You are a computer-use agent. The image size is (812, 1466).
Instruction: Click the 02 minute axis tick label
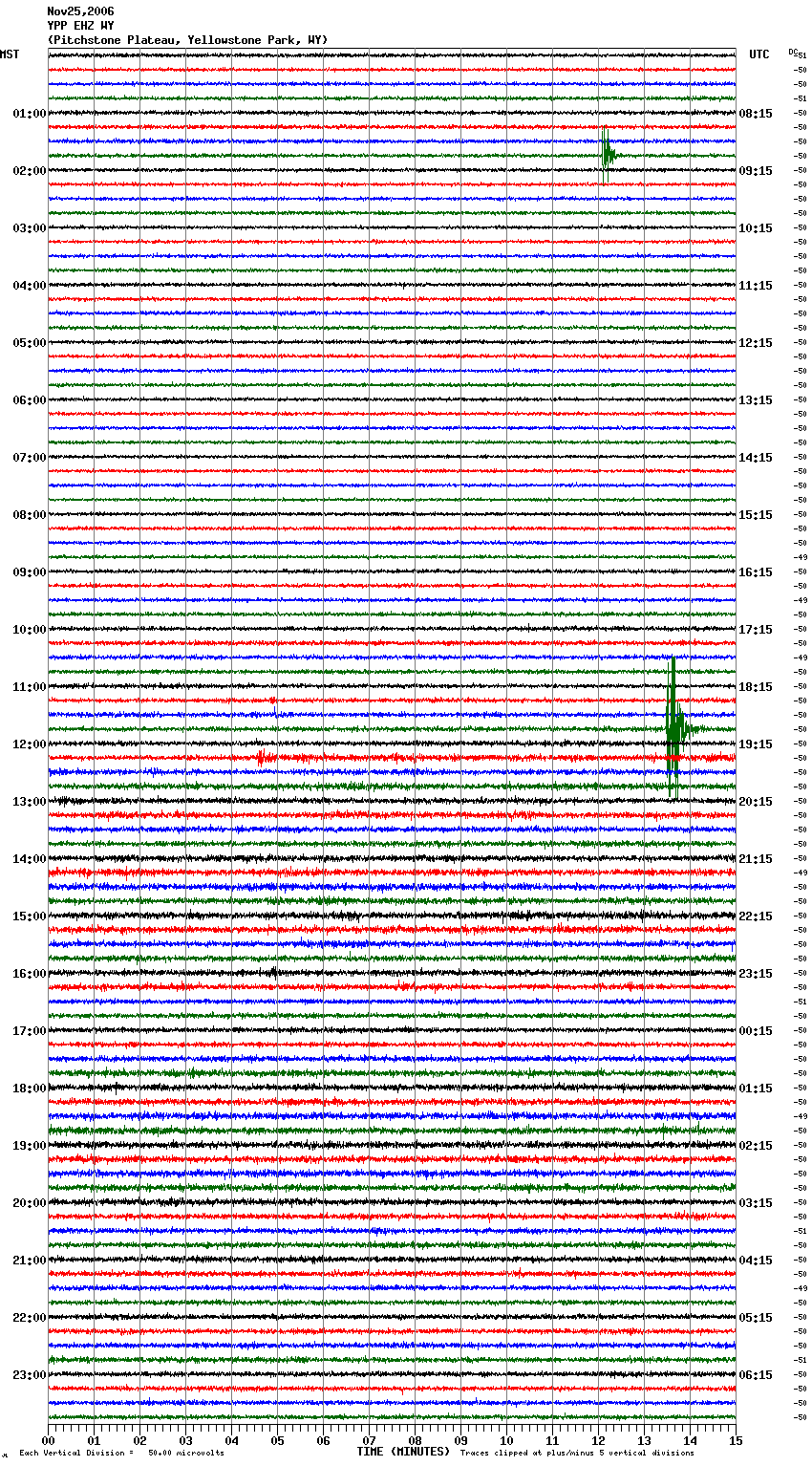point(140,1441)
